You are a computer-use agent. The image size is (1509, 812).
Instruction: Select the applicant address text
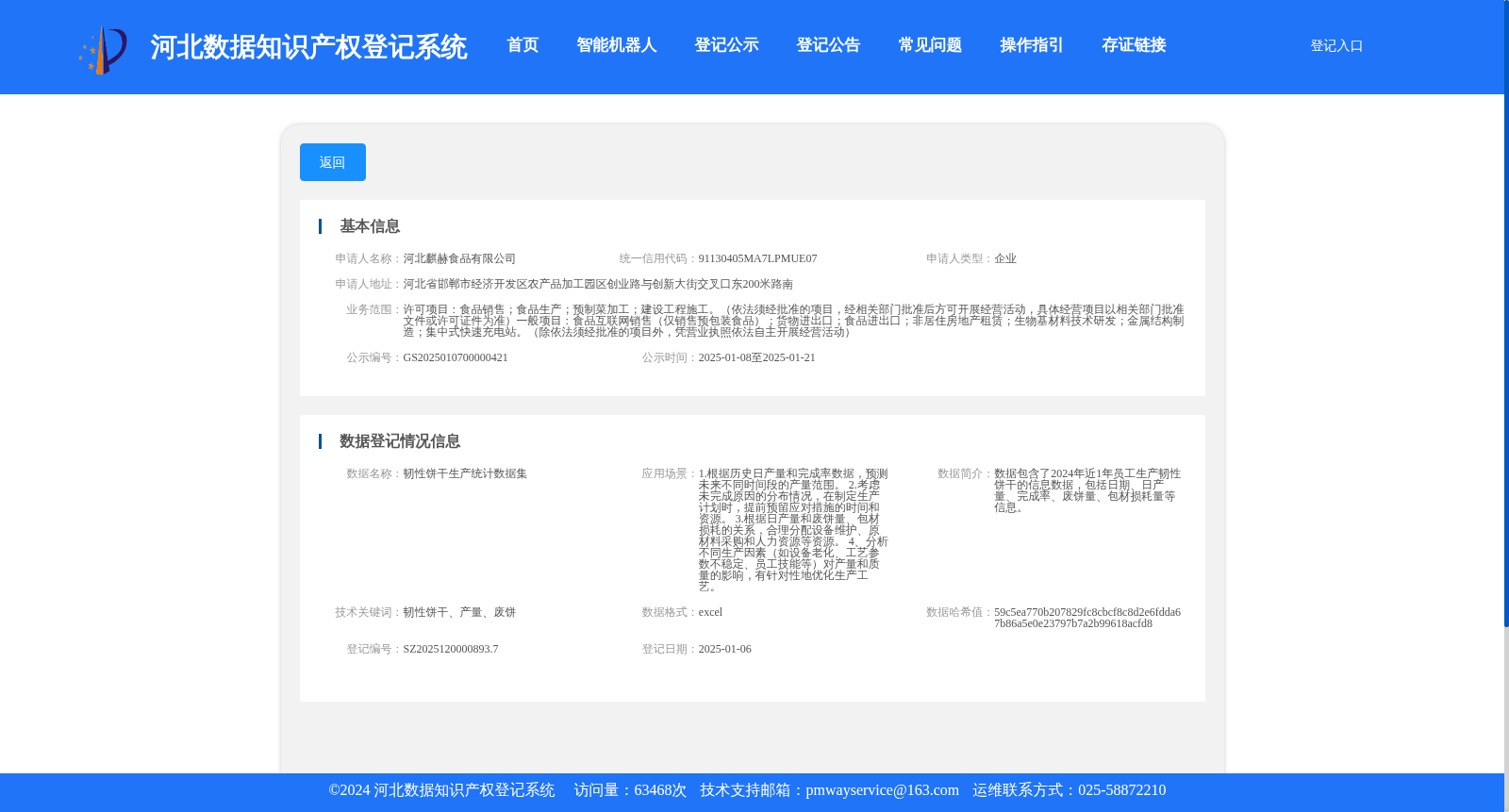[598, 284]
